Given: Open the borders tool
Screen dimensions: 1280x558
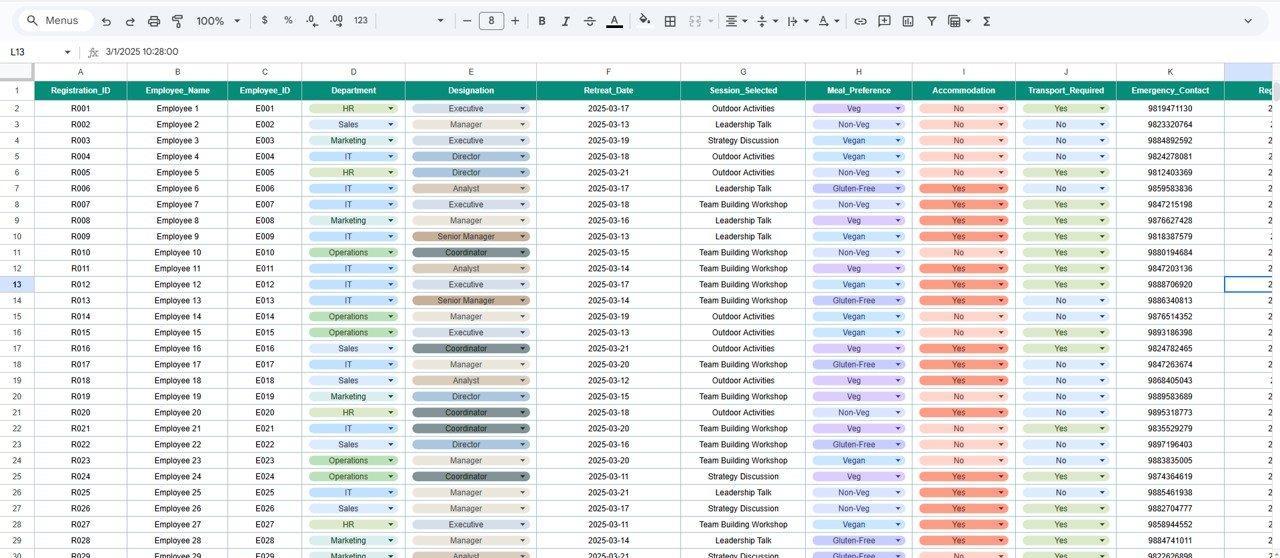Looking at the screenshot, I should point(670,21).
